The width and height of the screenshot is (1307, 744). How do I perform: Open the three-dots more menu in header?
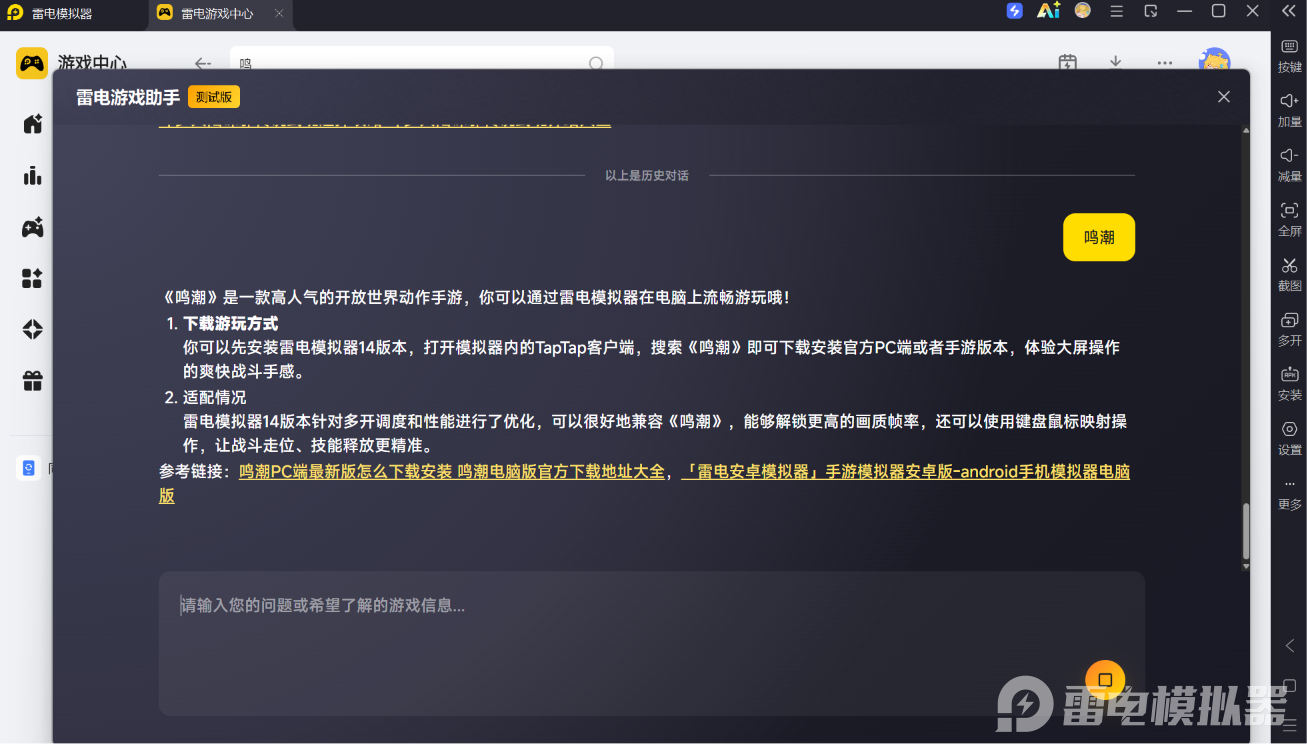click(1165, 63)
